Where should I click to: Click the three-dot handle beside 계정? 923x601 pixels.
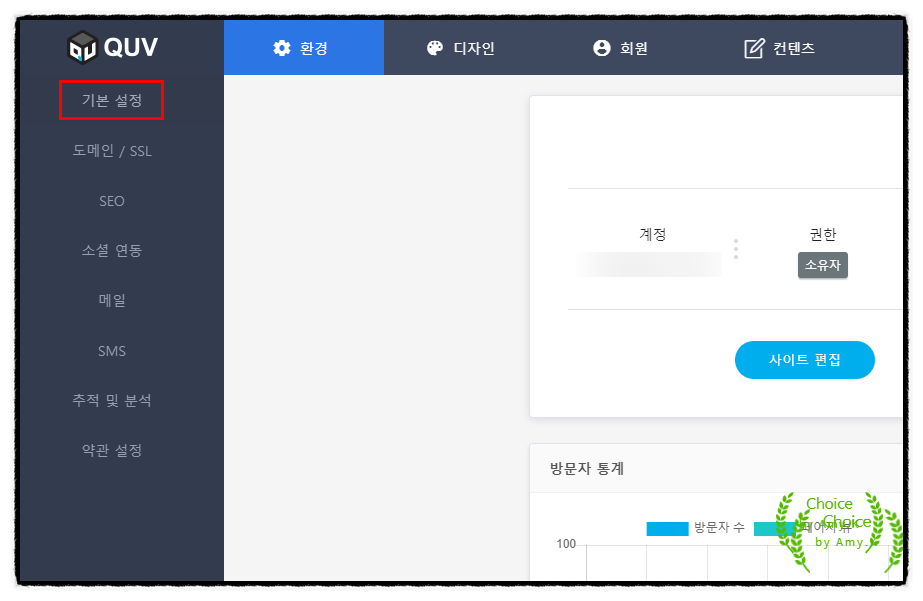point(736,249)
